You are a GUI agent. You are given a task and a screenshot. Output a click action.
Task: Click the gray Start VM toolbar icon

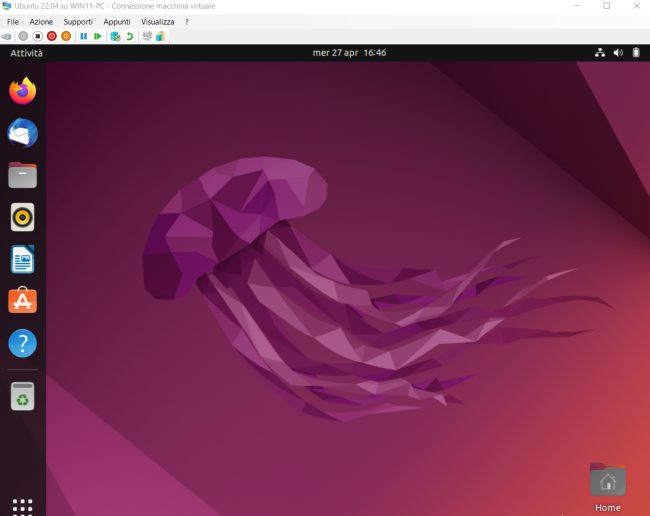(23, 36)
